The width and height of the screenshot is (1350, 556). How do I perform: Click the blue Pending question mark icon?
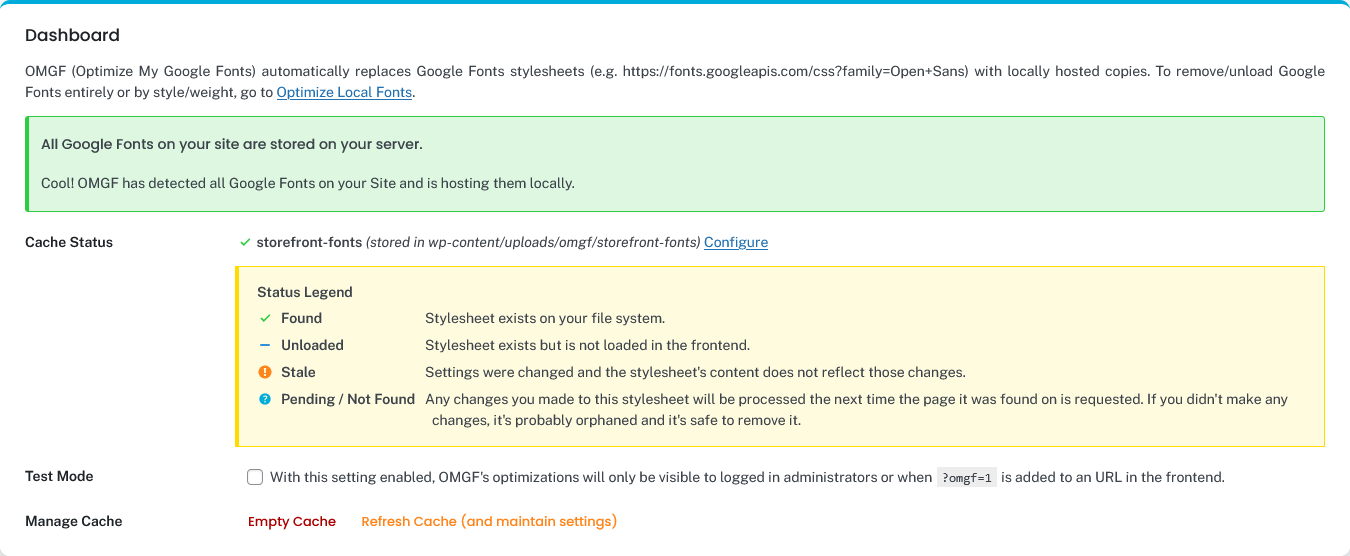(265, 399)
